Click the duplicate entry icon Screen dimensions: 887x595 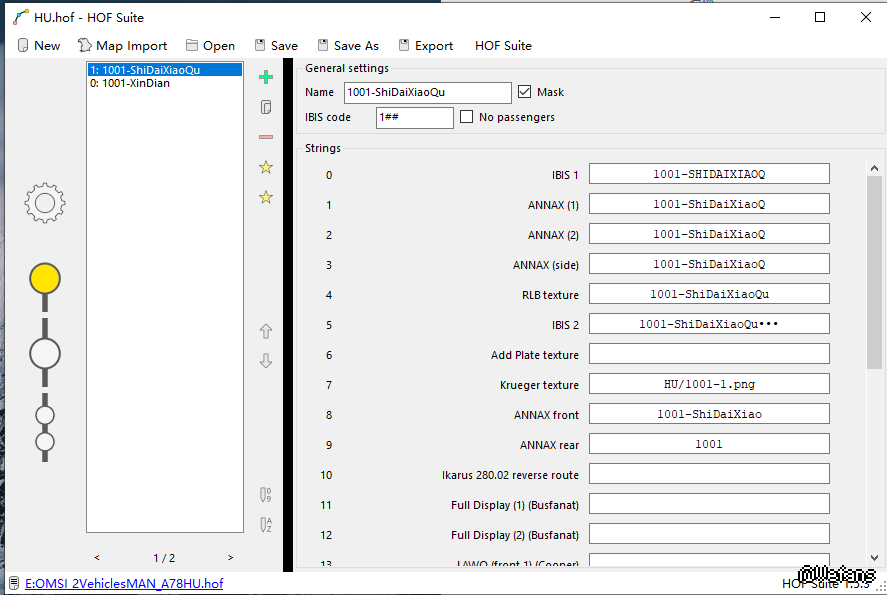click(266, 107)
